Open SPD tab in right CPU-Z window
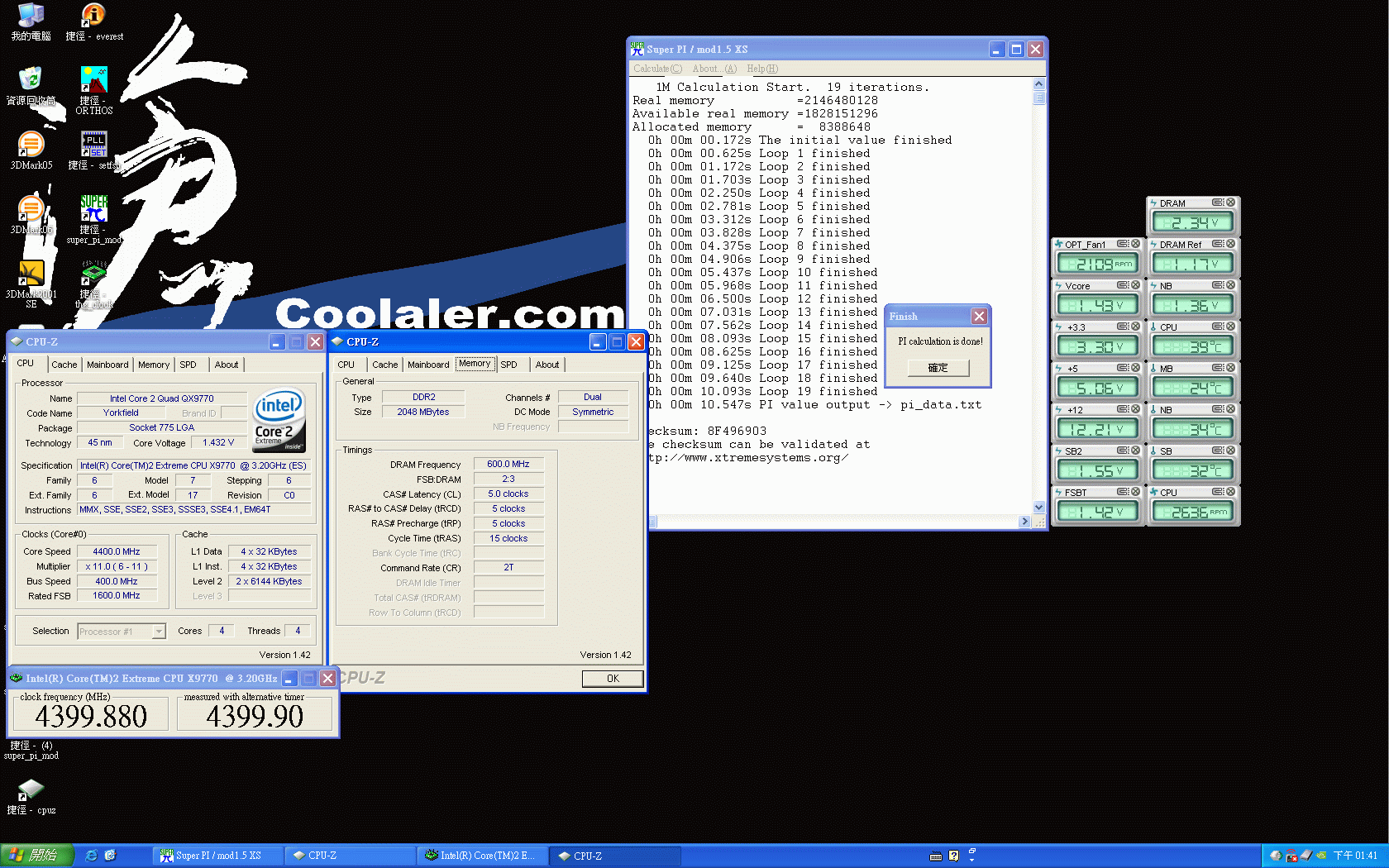 pyautogui.click(x=509, y=365)
